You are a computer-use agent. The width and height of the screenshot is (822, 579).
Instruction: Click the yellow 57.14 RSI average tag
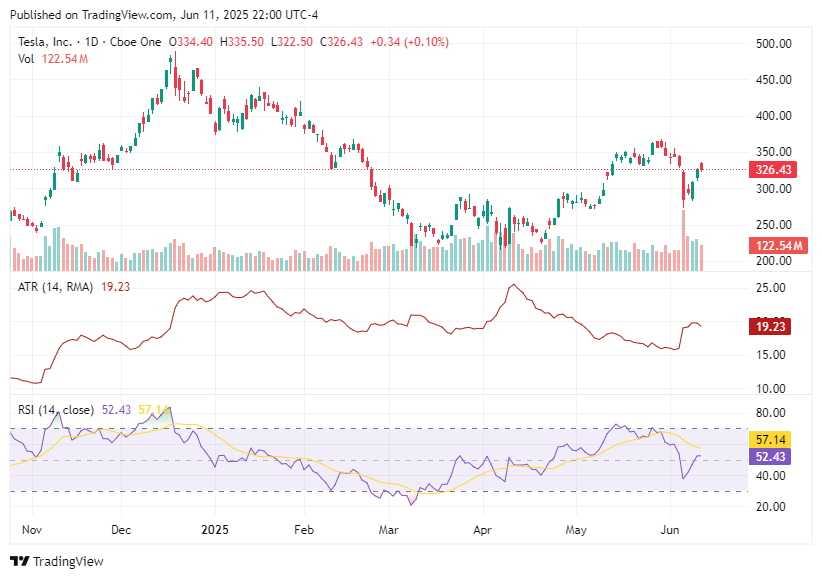coord(770,439)
